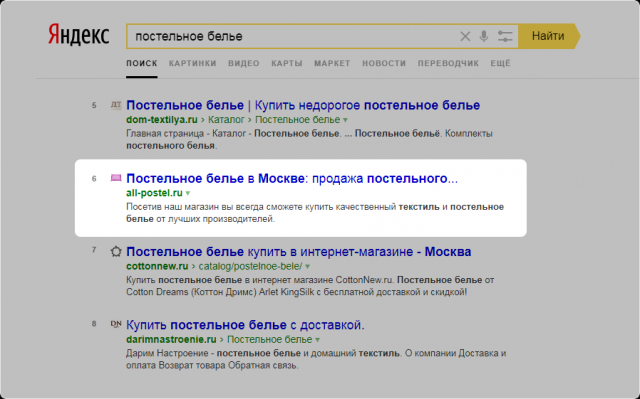Click the cottonnew.ru domain link
The height and width of the screenshot is (399, 640).
[x=157, y=266]
